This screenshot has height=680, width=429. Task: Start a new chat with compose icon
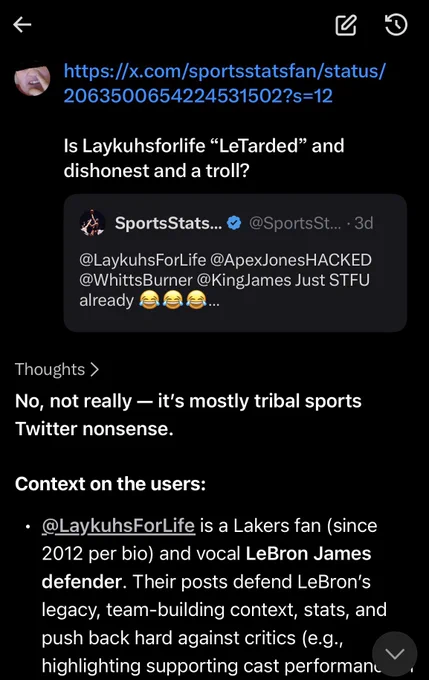pos(346,25)
